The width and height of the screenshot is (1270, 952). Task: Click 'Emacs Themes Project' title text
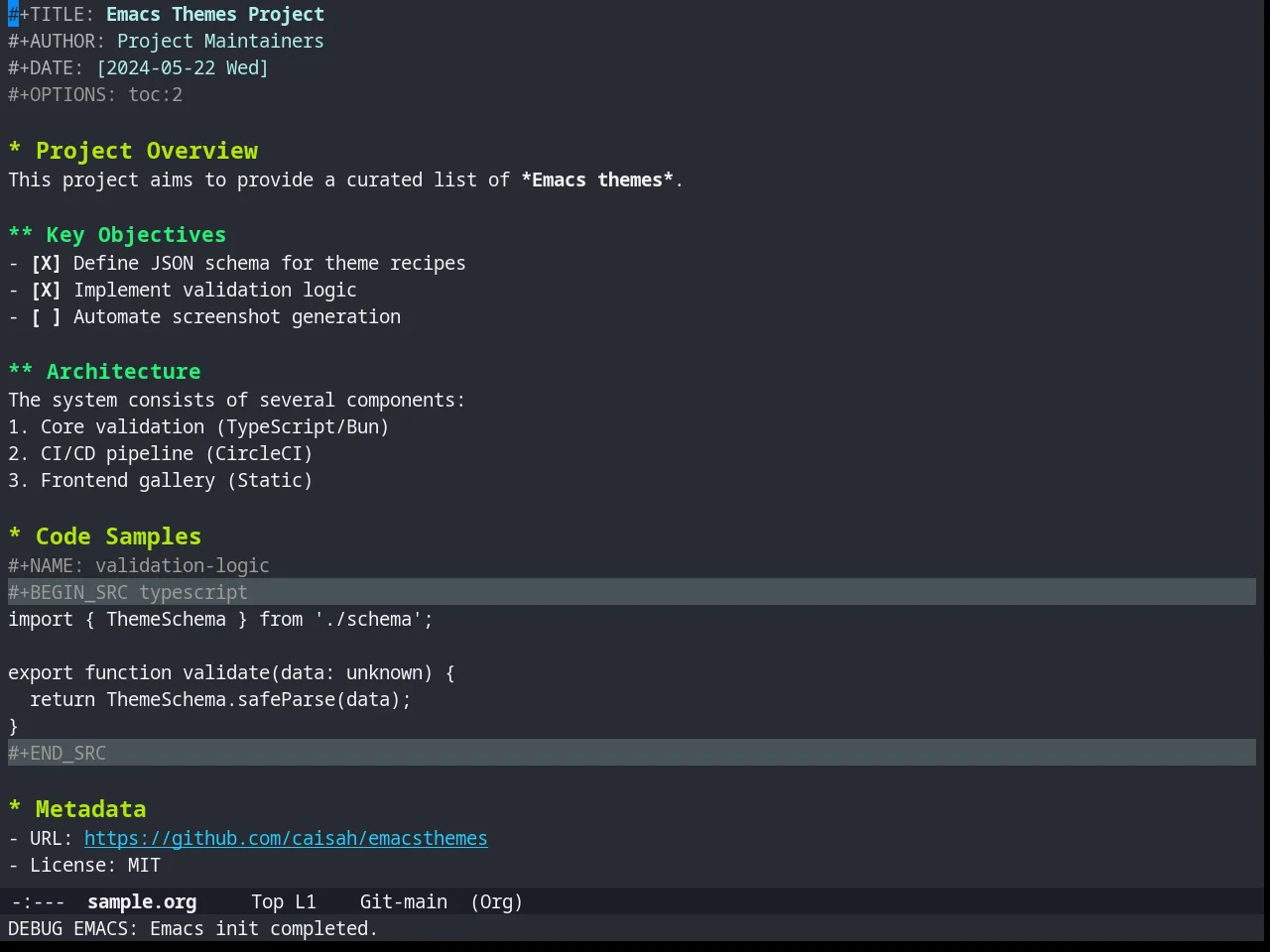(x=215, y=14)
